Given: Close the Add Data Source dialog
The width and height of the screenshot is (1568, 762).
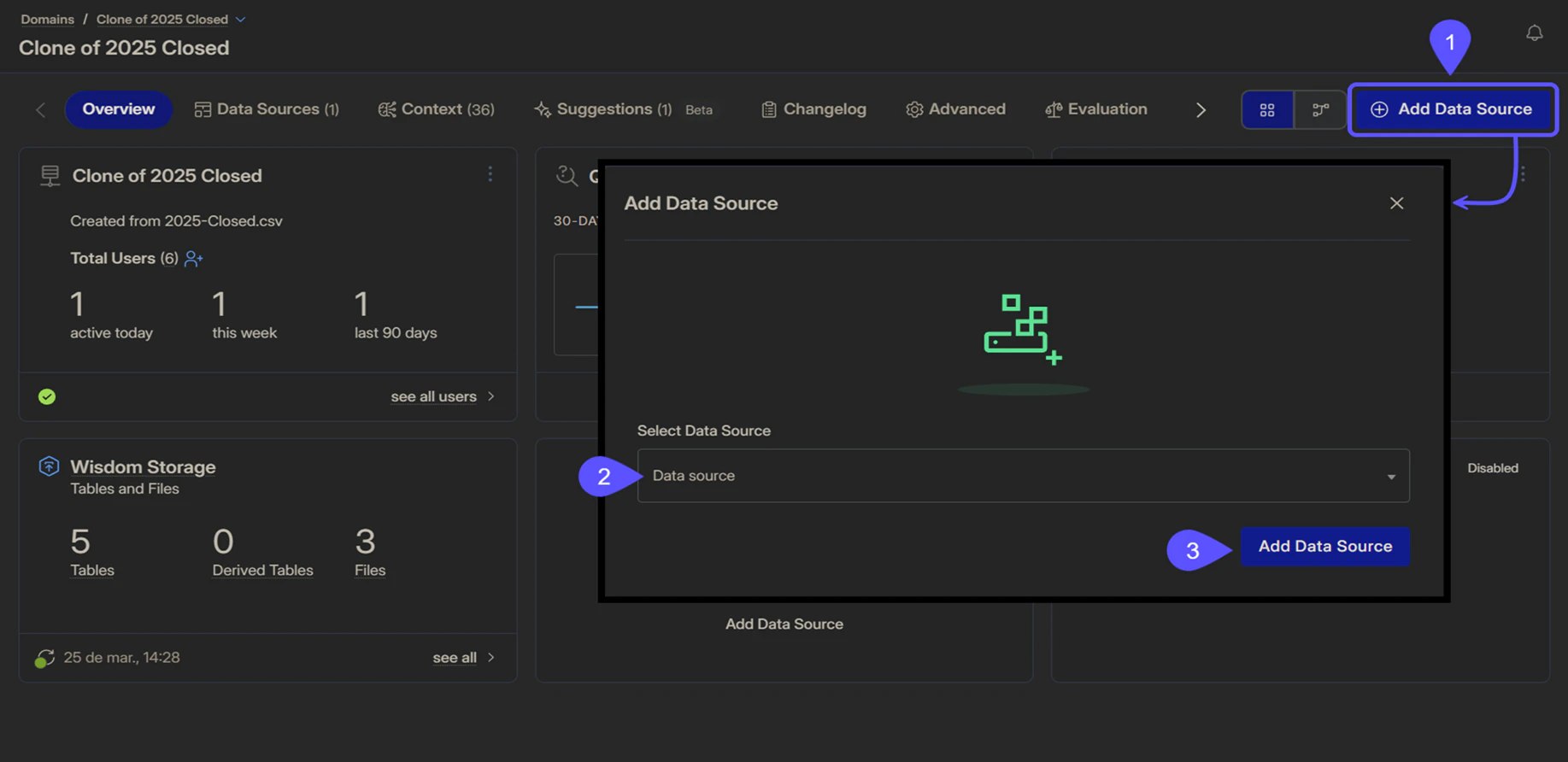Looking at the screenshot, I should coord(1396,203).
